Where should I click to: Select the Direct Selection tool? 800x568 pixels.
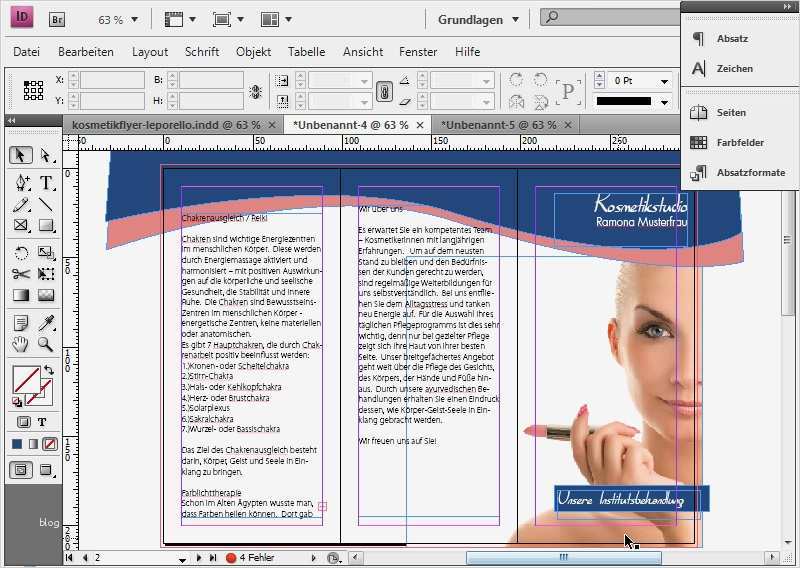(46, 155)
